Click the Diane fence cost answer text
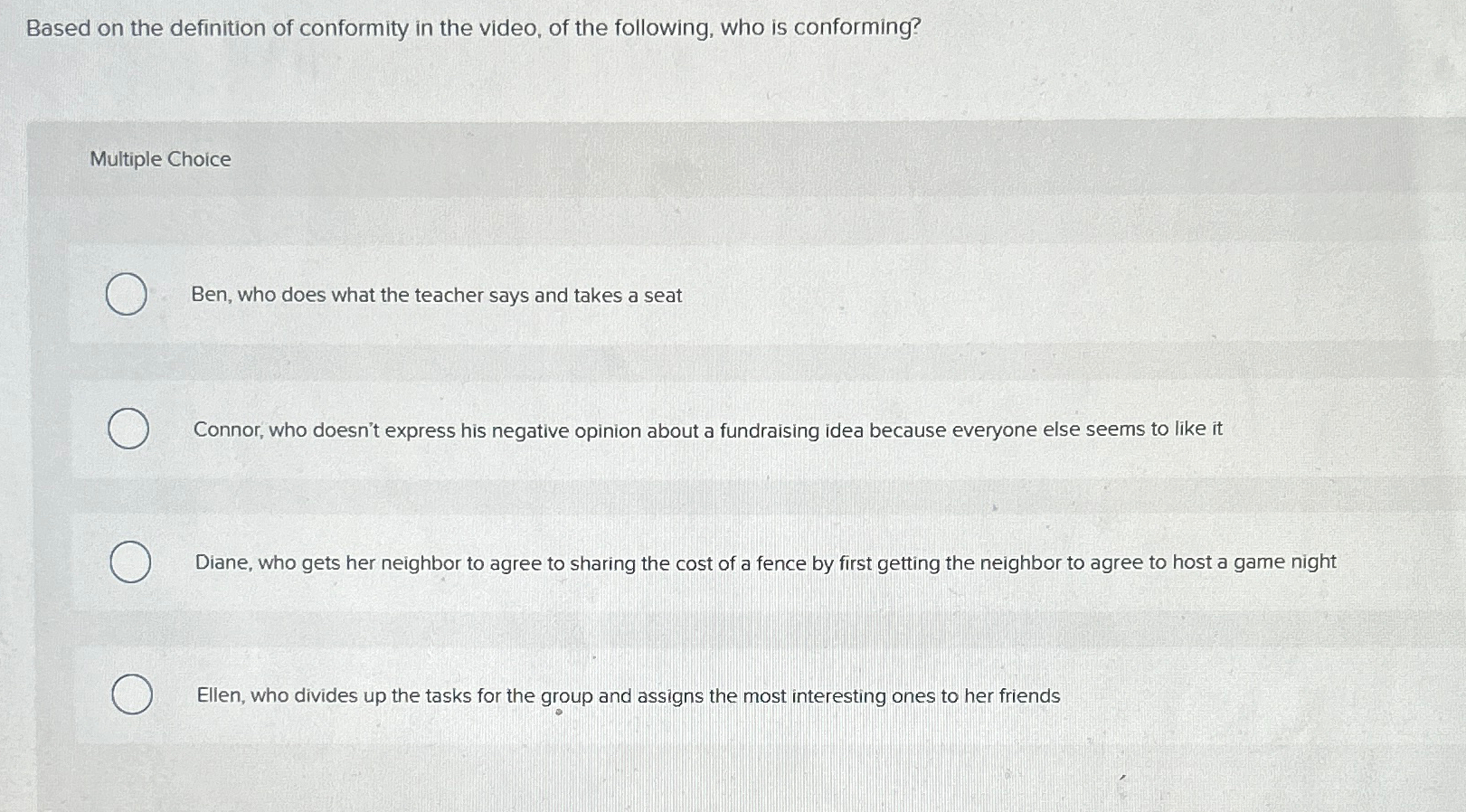The height and width of the screenshot is (812, 1466). click(764, 562)
